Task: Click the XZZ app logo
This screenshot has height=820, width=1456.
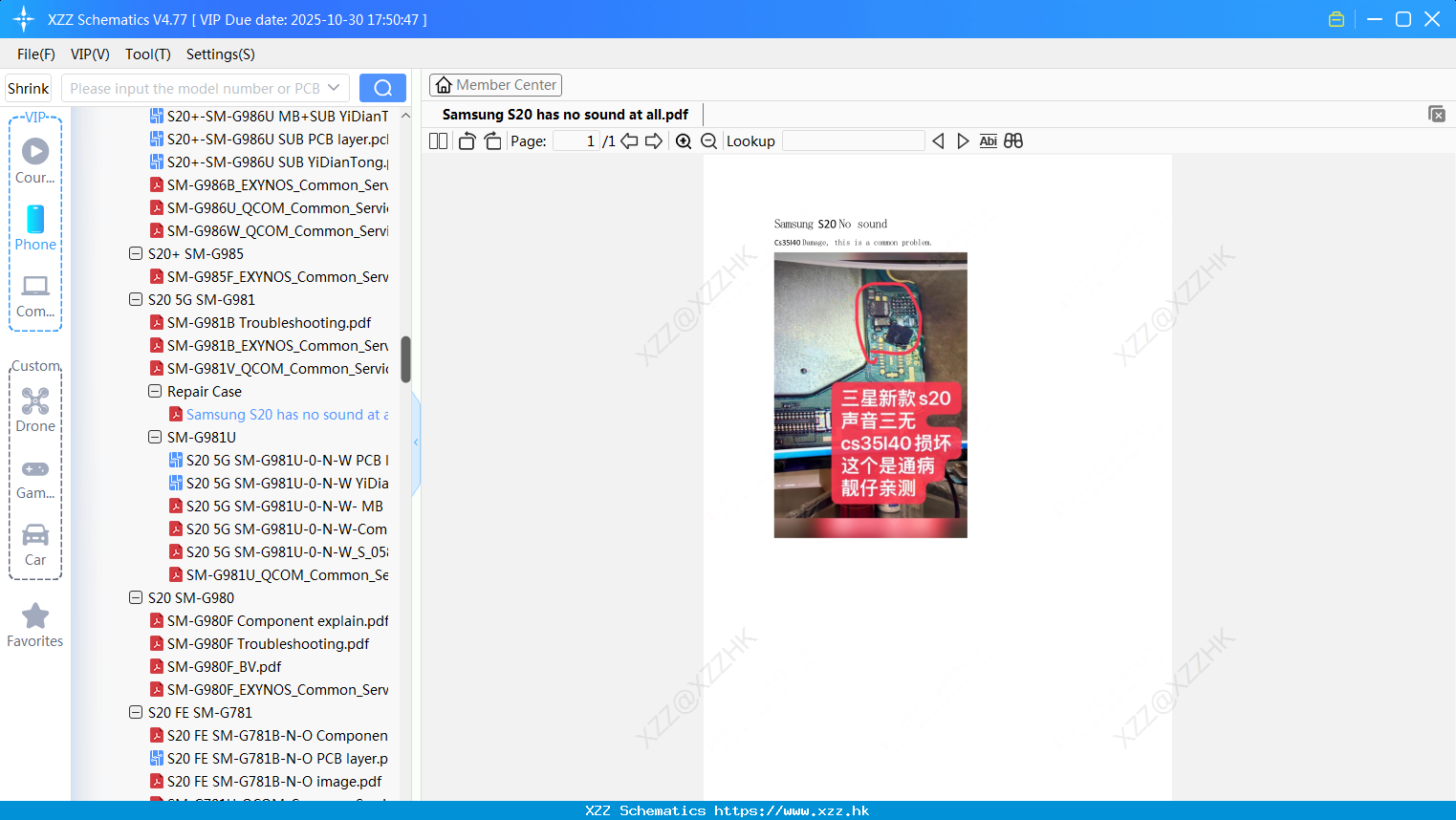Action: 24,19
